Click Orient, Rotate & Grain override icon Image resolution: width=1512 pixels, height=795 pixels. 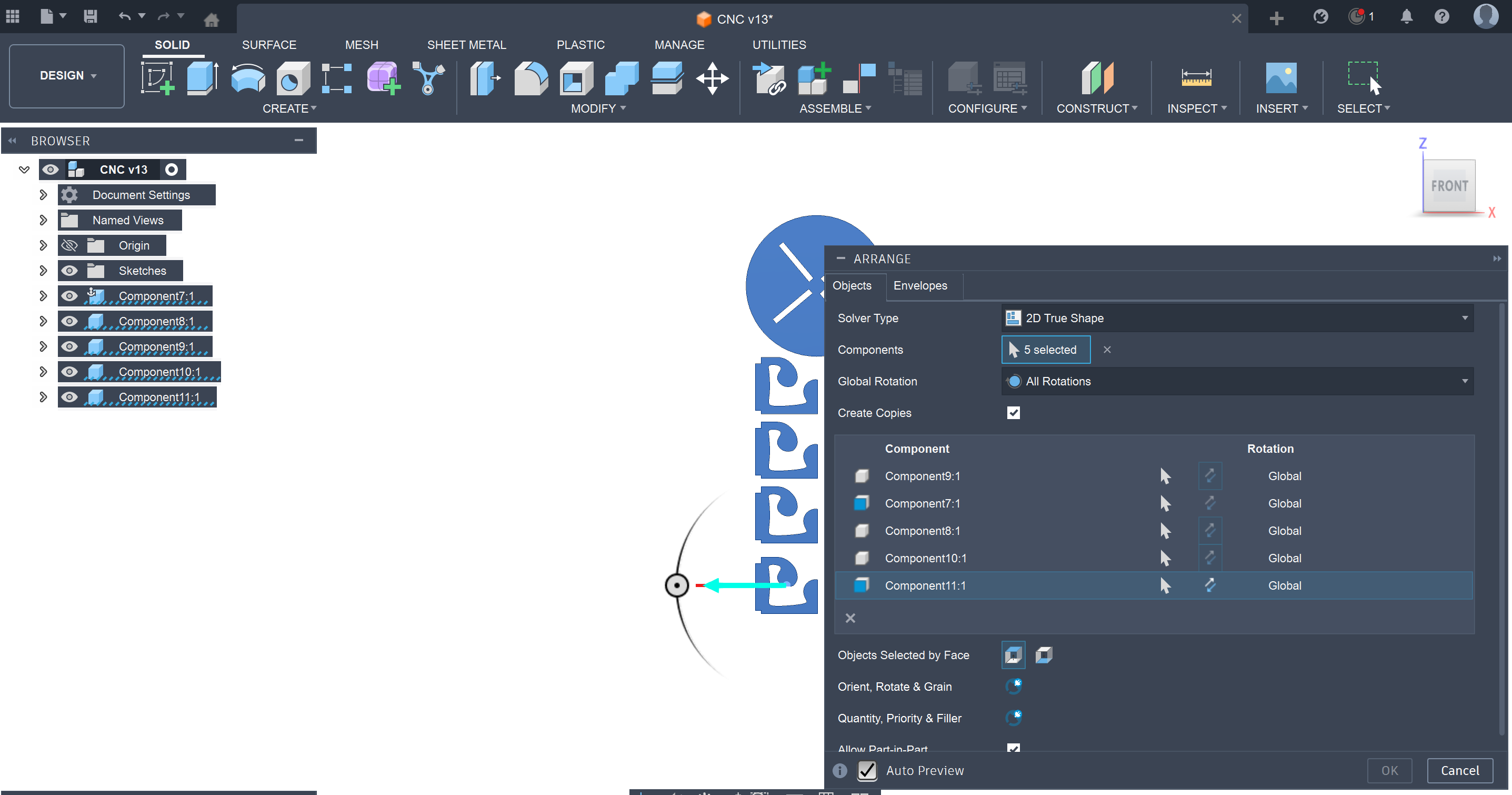(x=1014, y=687)
